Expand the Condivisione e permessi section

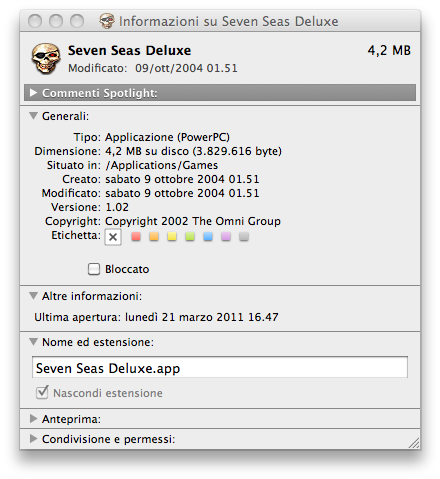(x=33, y=439)
